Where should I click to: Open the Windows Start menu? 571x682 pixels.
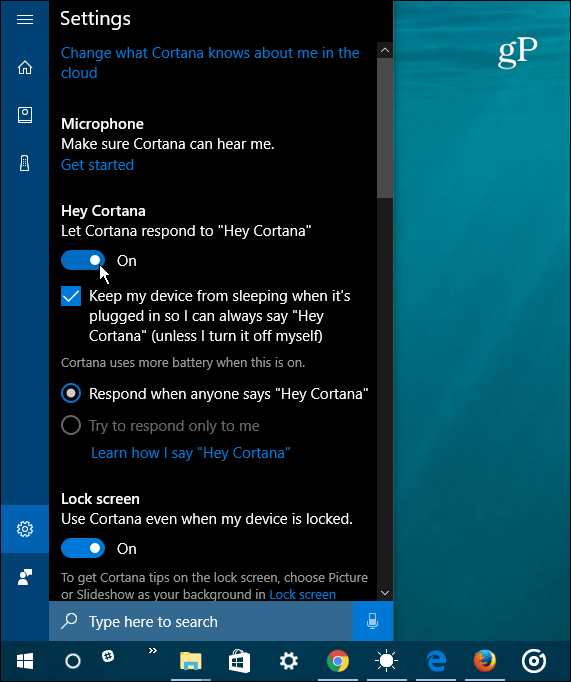[x=25, y=662]
